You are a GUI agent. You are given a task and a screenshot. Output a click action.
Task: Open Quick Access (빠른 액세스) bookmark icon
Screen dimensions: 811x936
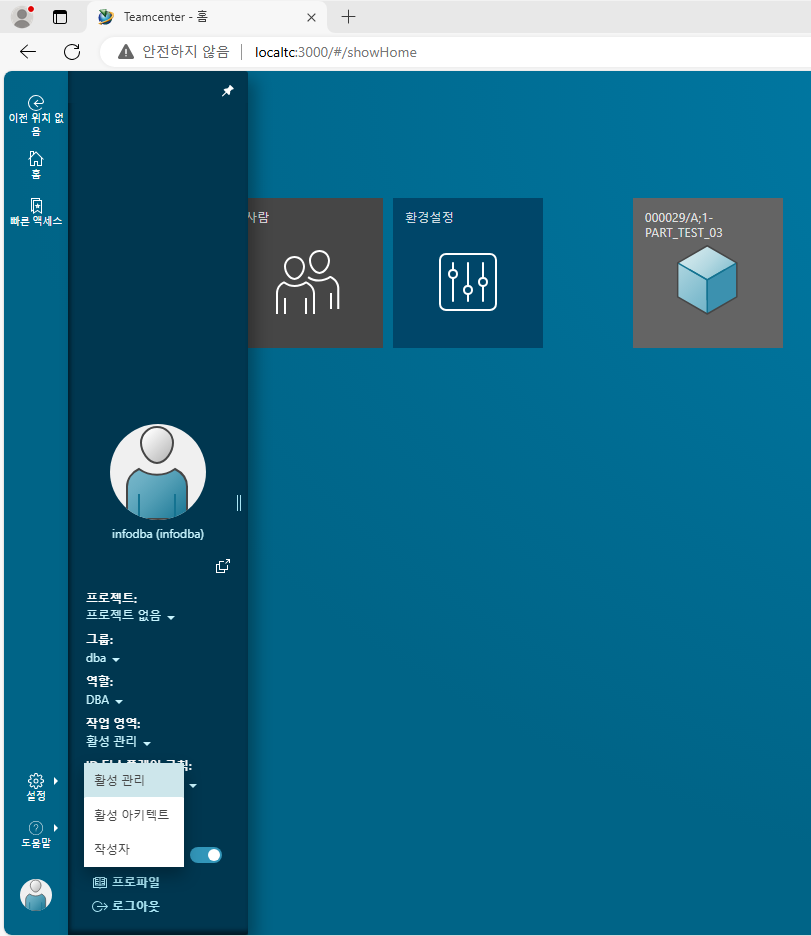coord(36,206)
